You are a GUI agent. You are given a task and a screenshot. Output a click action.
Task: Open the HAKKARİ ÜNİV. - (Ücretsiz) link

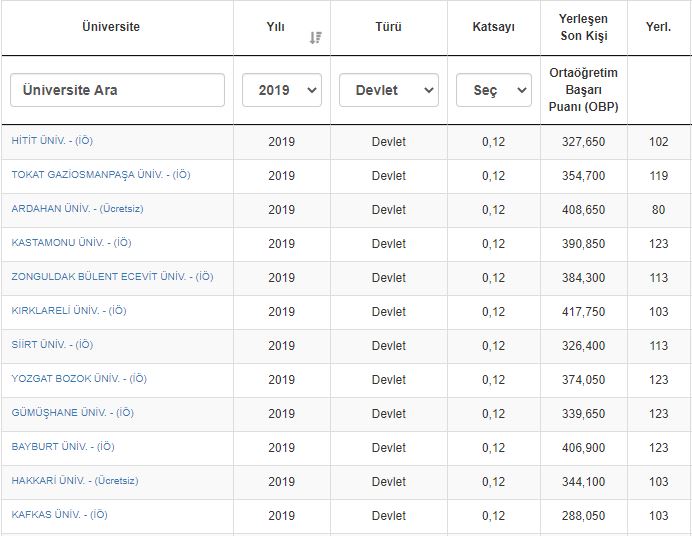pos(75,480)
